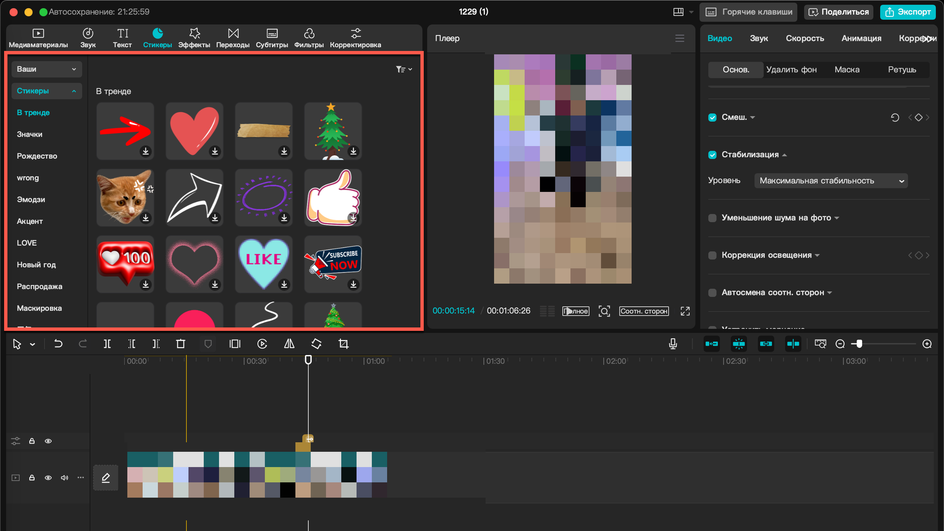Open the Субтитры captions tab

coord(272,38)
